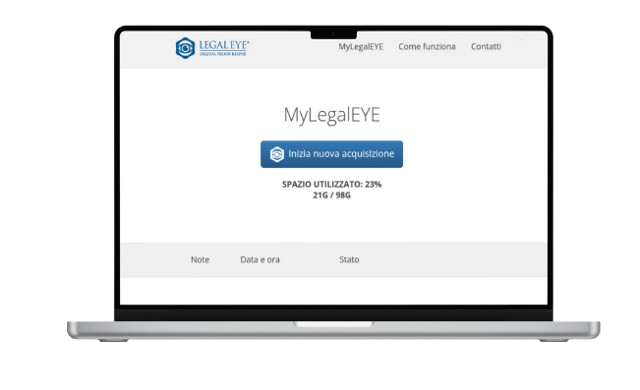This screenshot has width=640, height=390.
Task: Sort by the Stato column header
Action: [349, 259]
